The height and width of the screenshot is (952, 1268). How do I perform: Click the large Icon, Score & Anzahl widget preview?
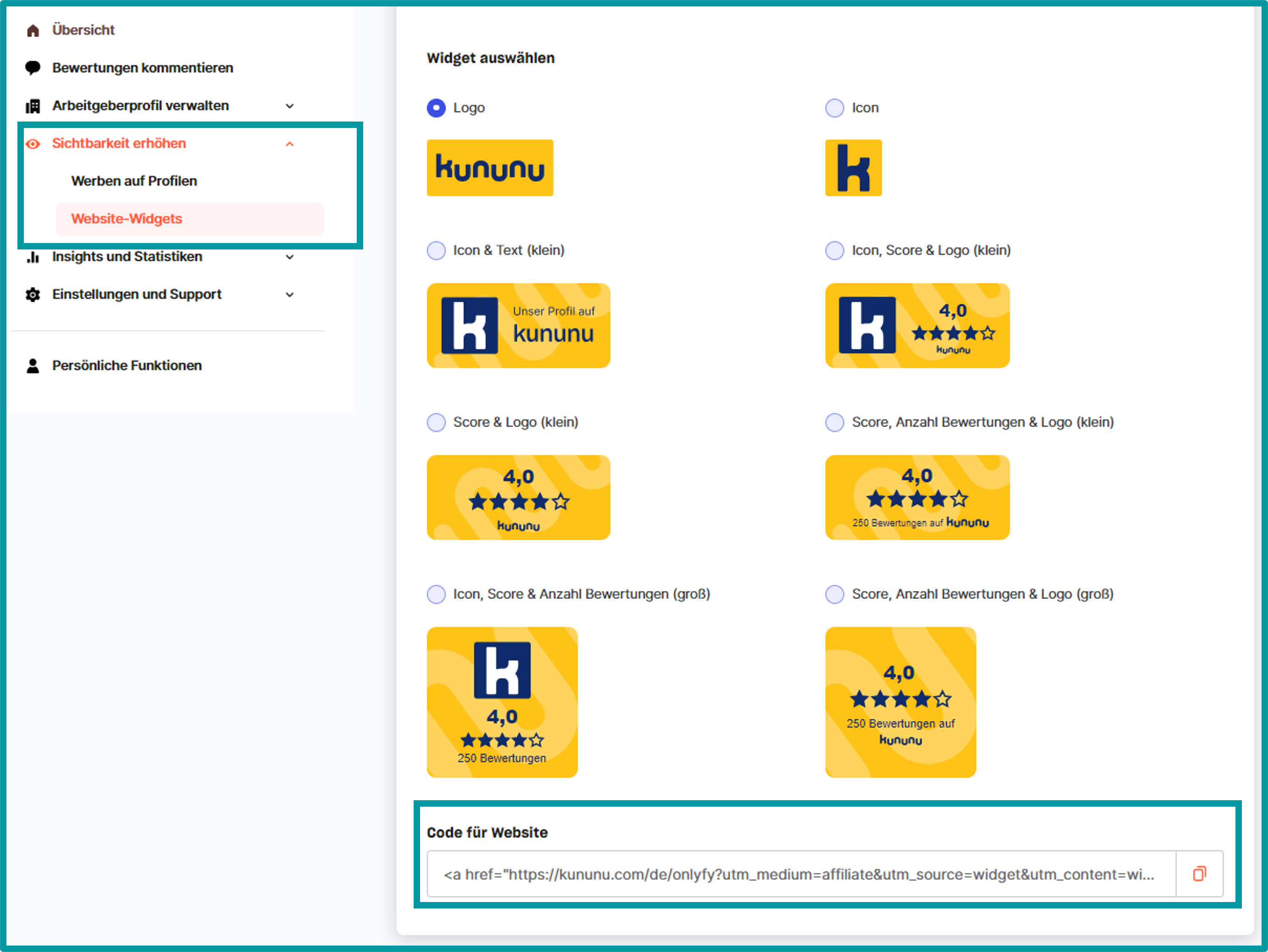[x=502, y=702]
